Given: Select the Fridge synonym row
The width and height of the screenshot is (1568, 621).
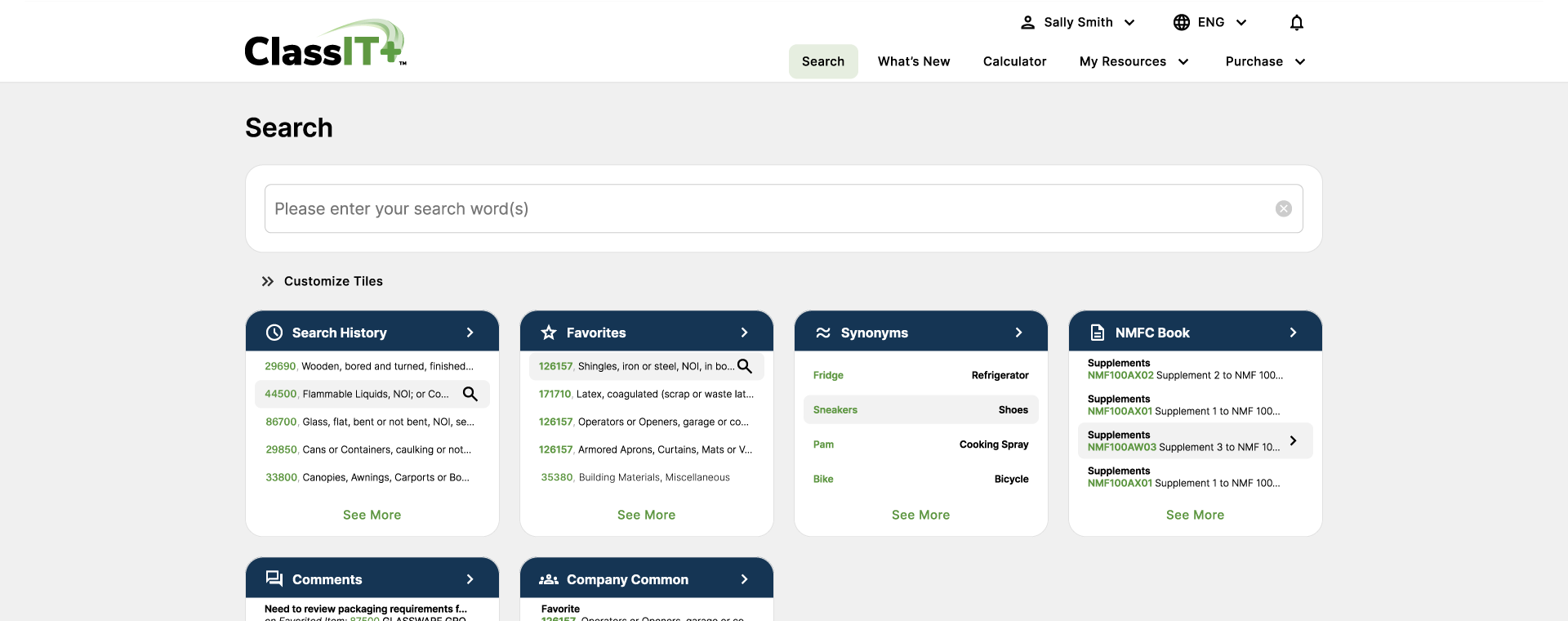Looking at the screenshot, I should pyautogui.click(x=921, y=375).
